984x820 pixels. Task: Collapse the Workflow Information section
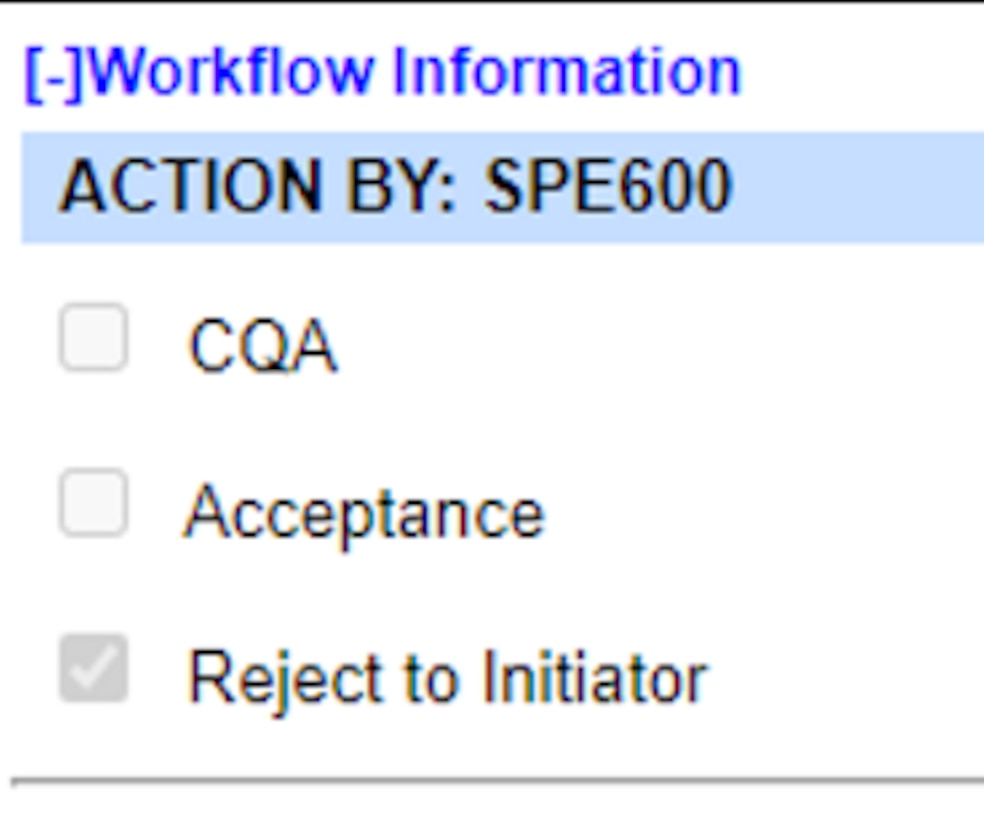[x=56, y=74]
